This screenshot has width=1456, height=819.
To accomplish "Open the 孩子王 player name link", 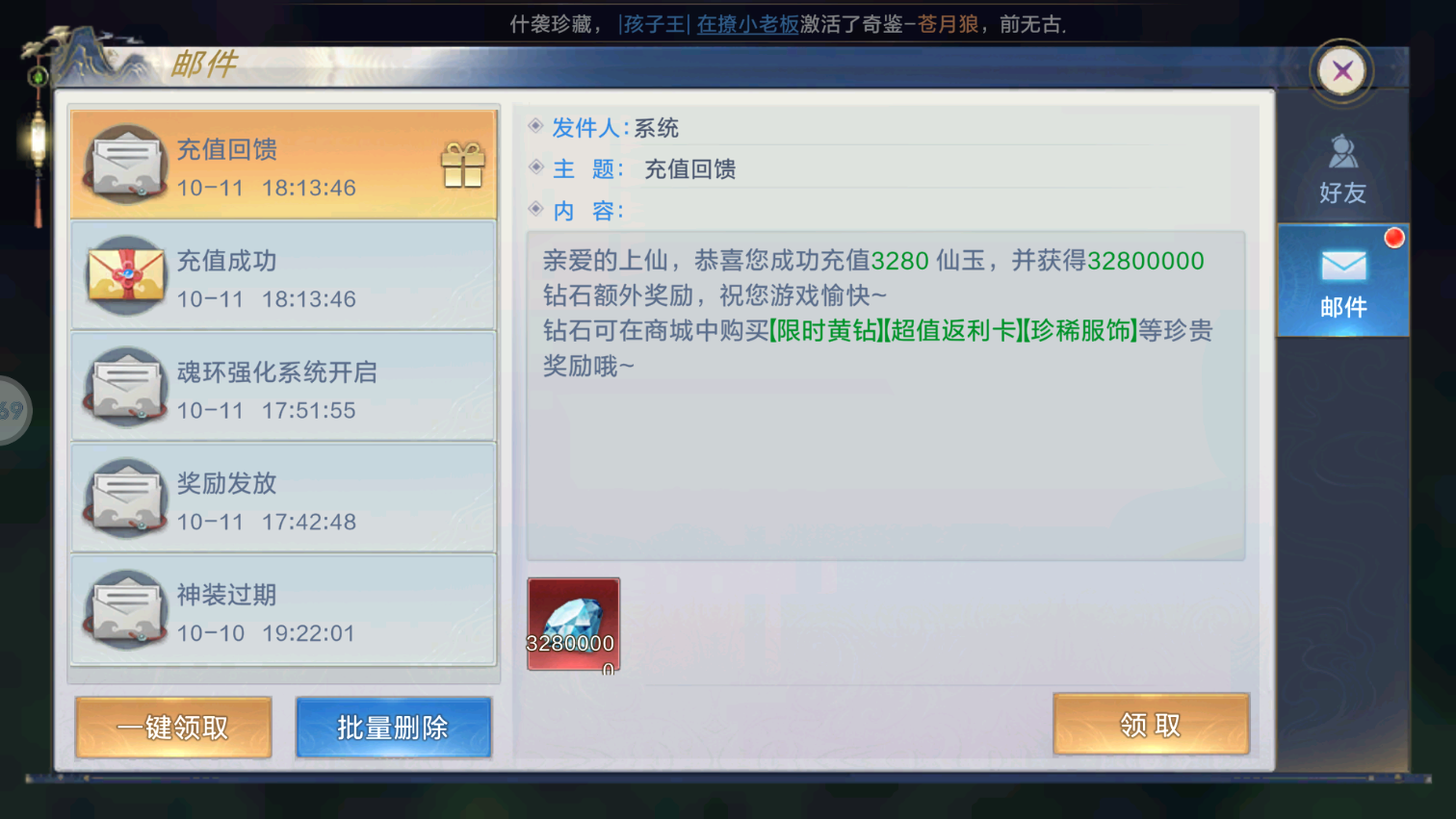I will click(x=653, y=24).
